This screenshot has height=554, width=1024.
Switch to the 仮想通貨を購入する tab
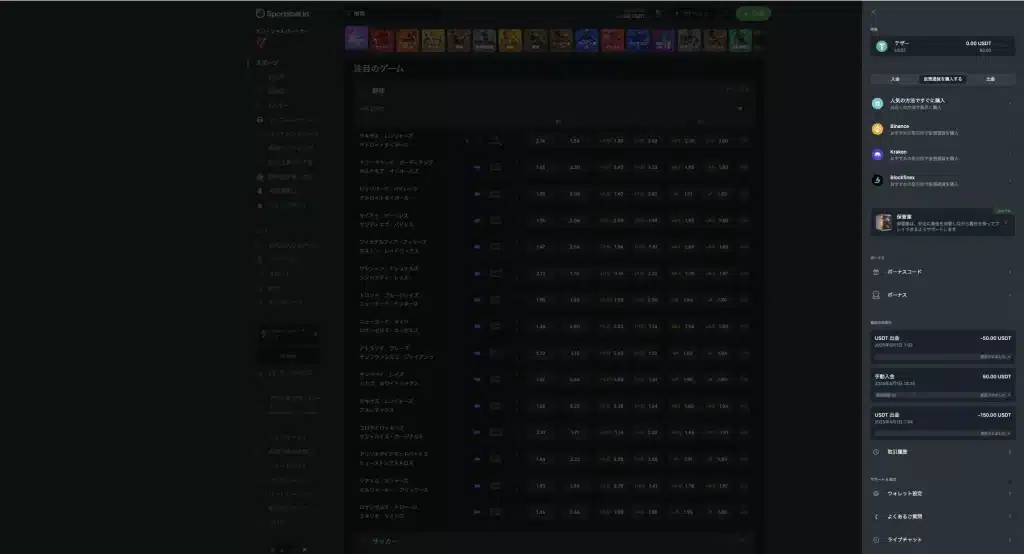click(x=942, y=78)
